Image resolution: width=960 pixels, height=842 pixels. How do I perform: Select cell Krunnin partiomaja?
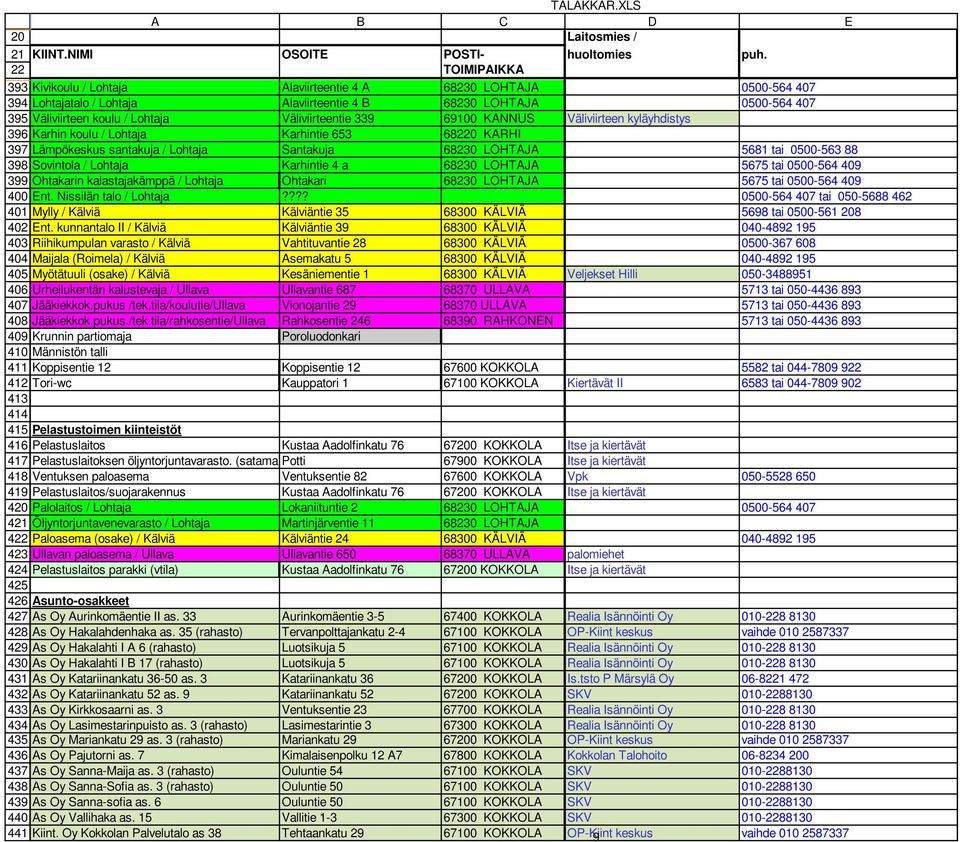155,336
